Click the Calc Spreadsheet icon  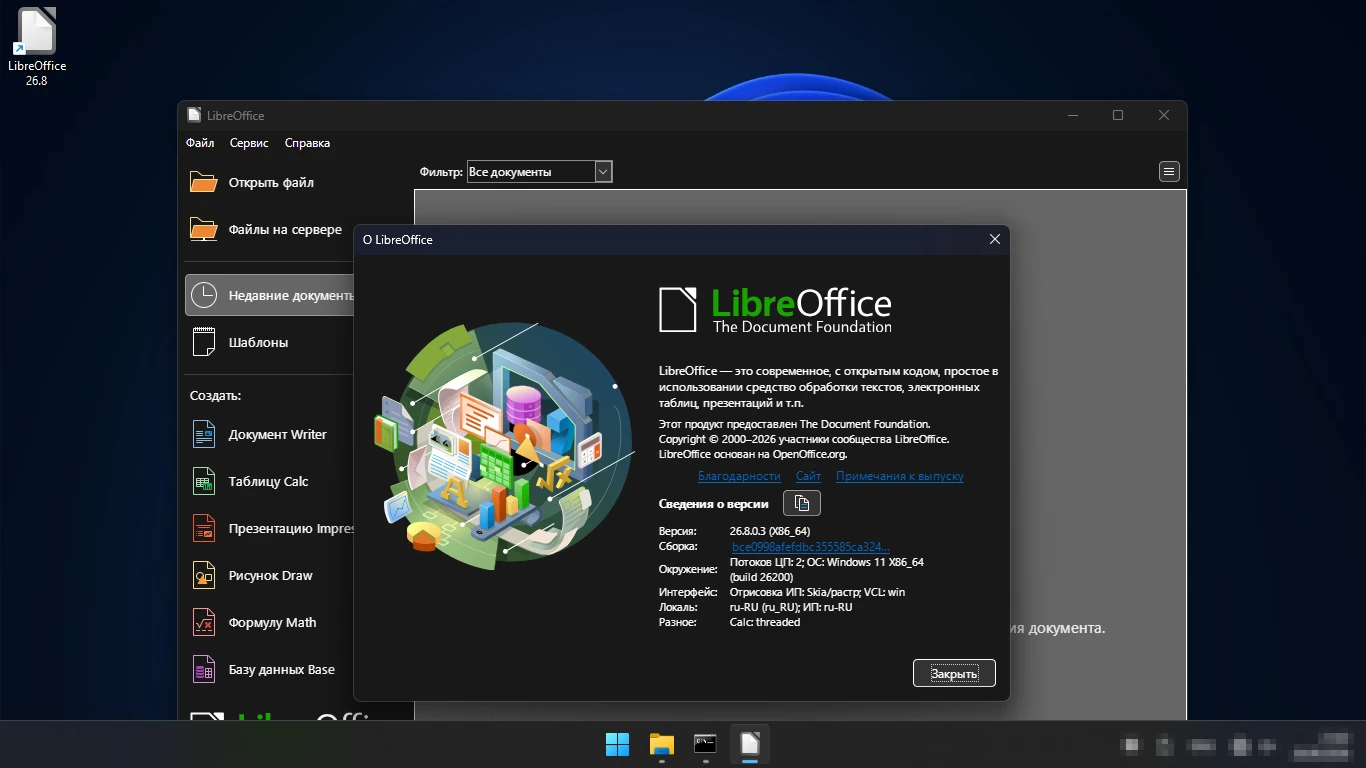pyautogui.click(x=203, y=481)
